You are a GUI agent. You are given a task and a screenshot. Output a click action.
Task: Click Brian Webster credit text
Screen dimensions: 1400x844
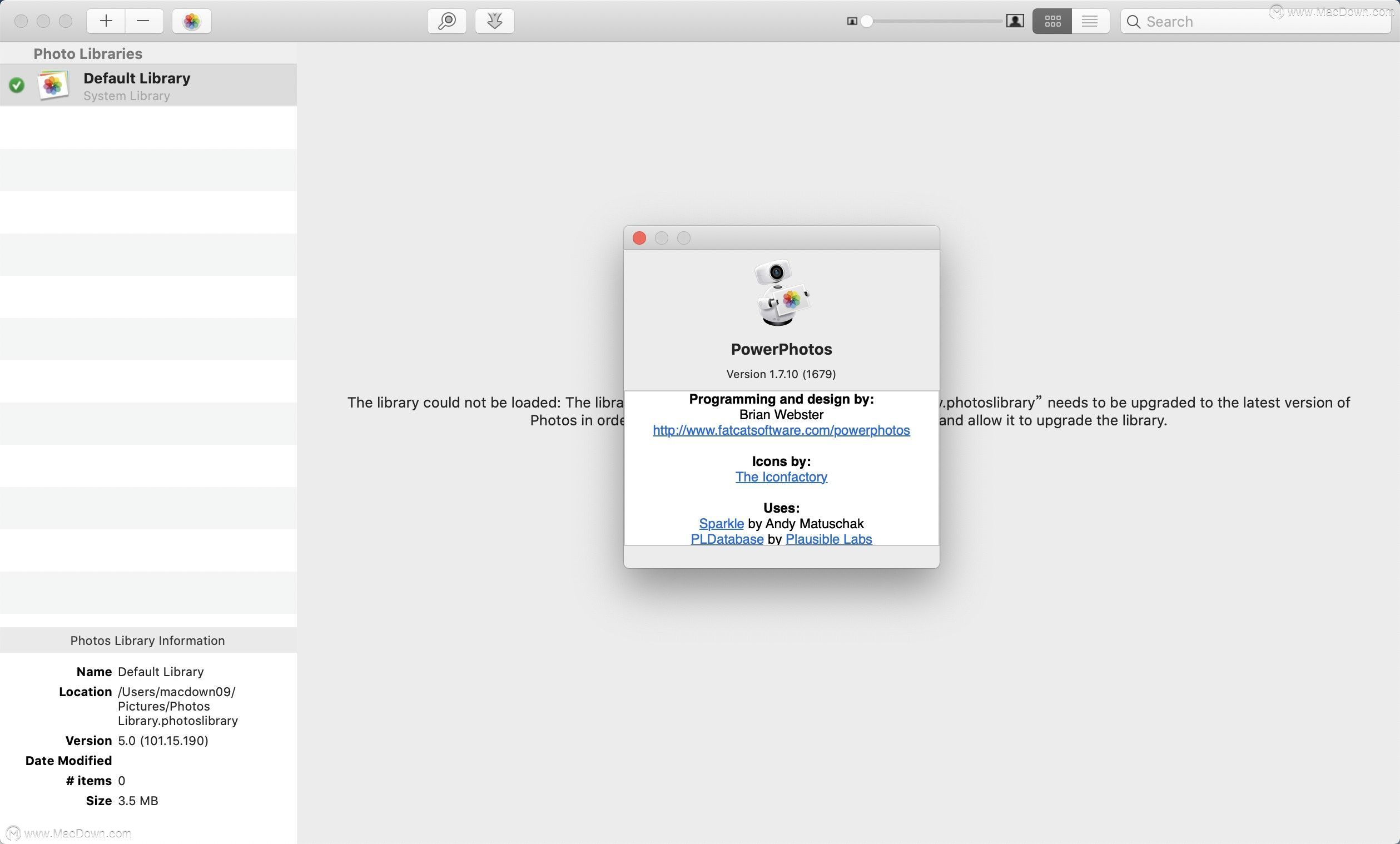coord(781,415)
